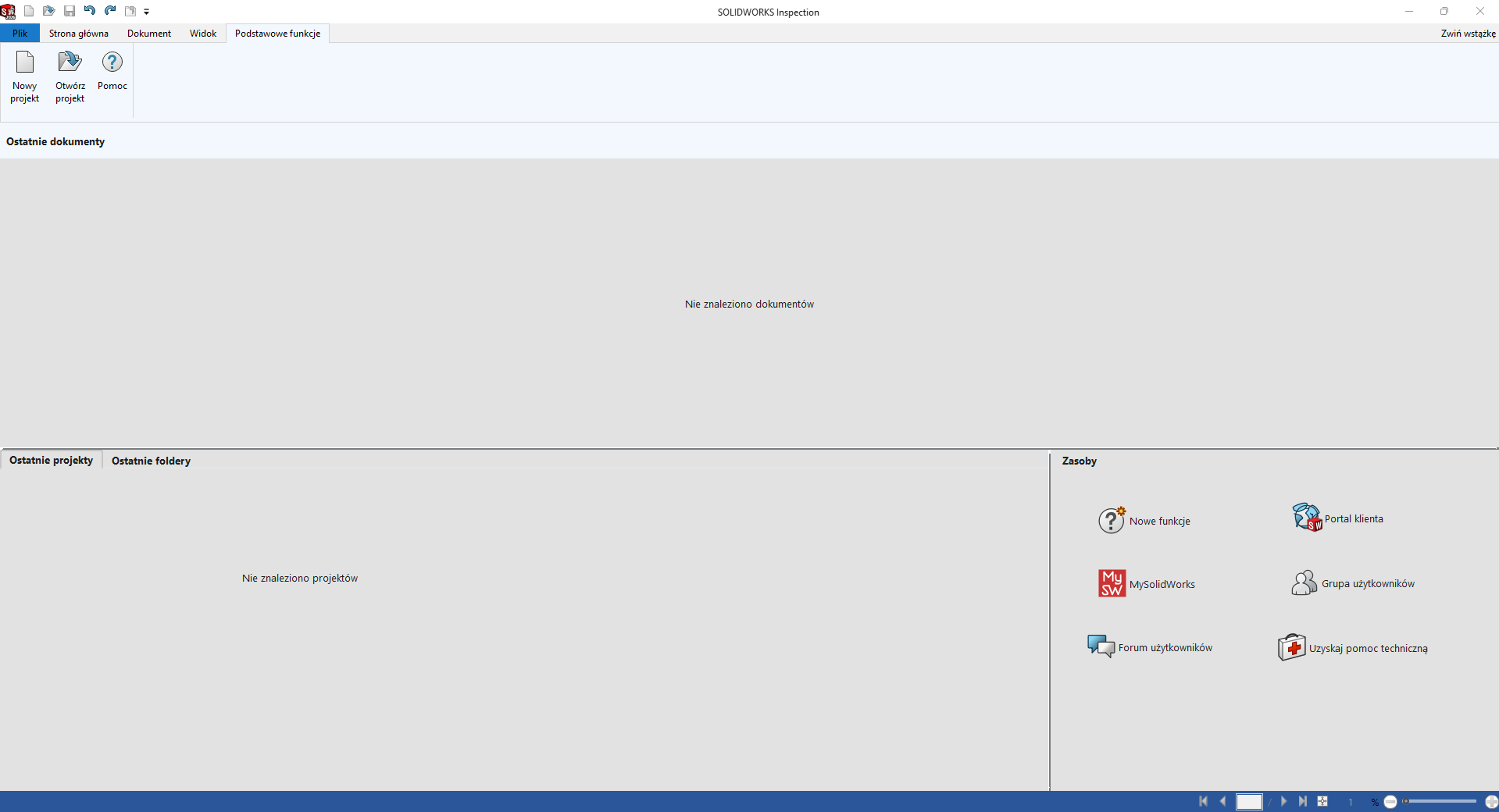The width and height of the screenshot is (1499, 812).
Task: Click the save icon in quick access toolbar
Action: (x=70, y=12)
